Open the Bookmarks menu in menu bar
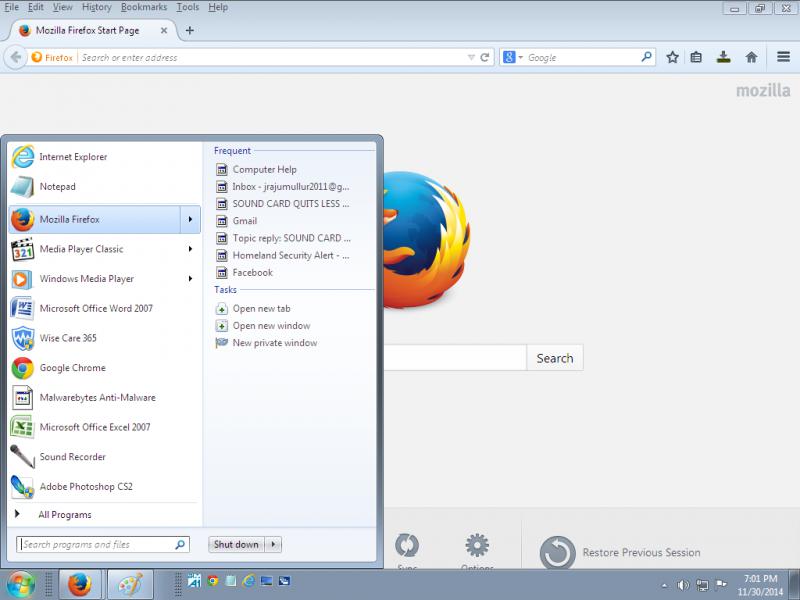 coord(144,7)
